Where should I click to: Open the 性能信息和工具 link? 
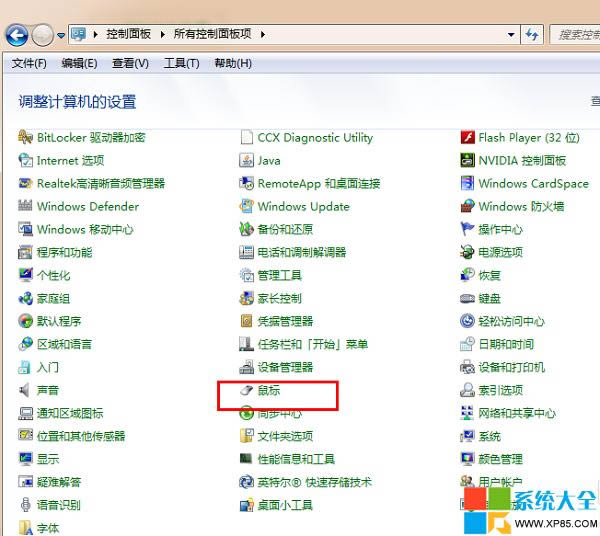click(296, 459)
